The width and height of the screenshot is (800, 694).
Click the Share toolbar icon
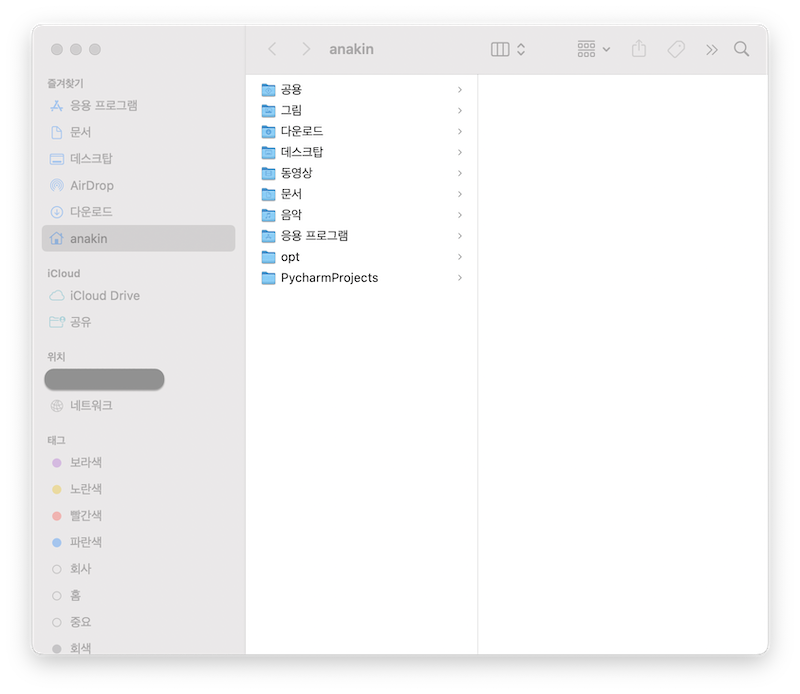tap(639, 48)
